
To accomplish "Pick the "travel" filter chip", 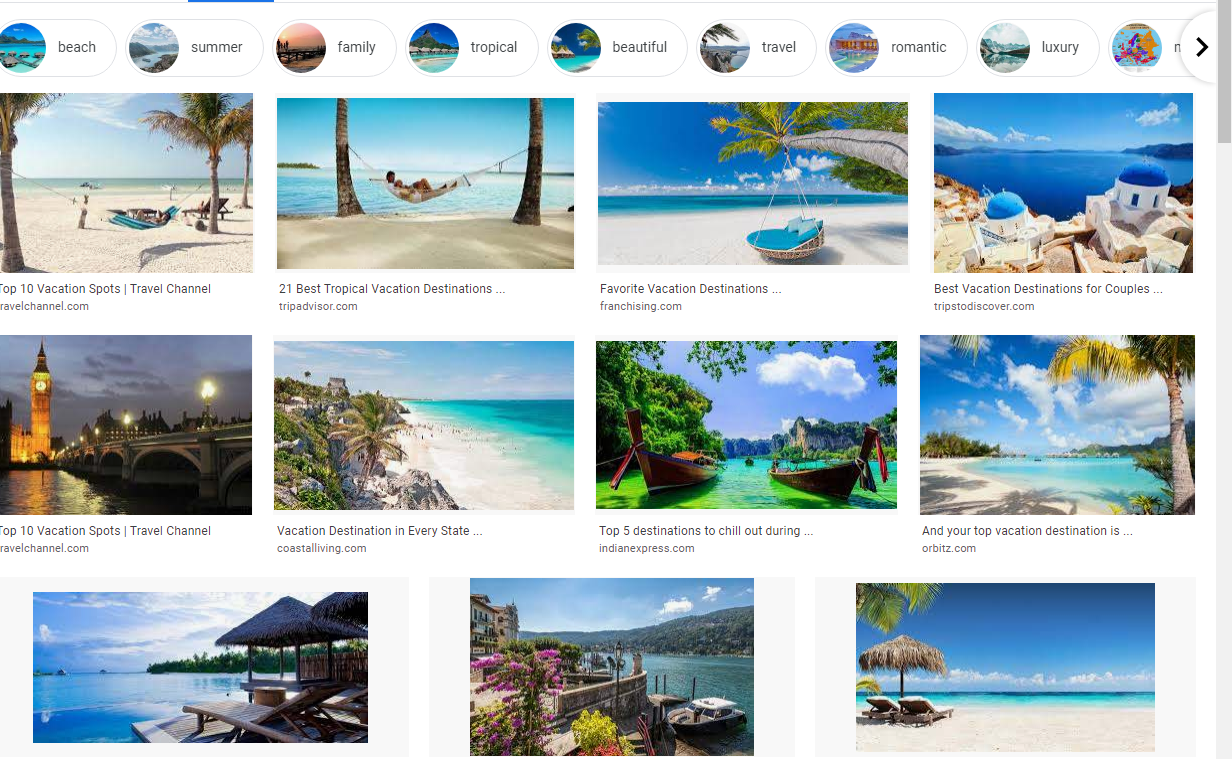I will pyautogui.click(x=756, y=47).
